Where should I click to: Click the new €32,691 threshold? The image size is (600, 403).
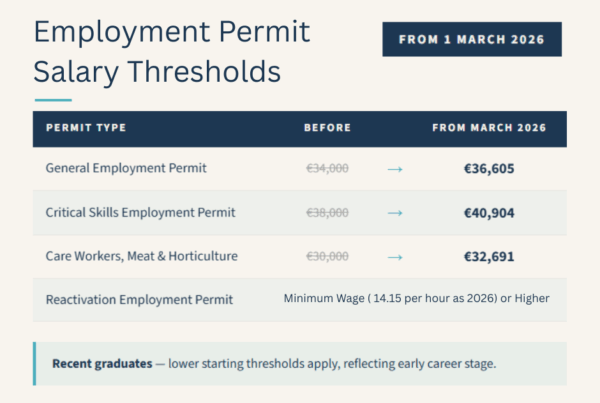click(x=489, y=257)
